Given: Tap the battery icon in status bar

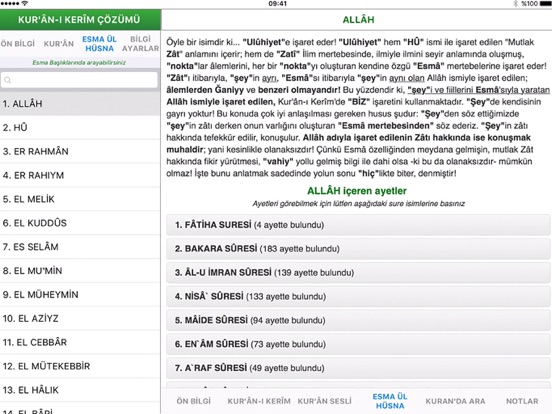Looking at the screenshot, I should [x=545, y=4].
